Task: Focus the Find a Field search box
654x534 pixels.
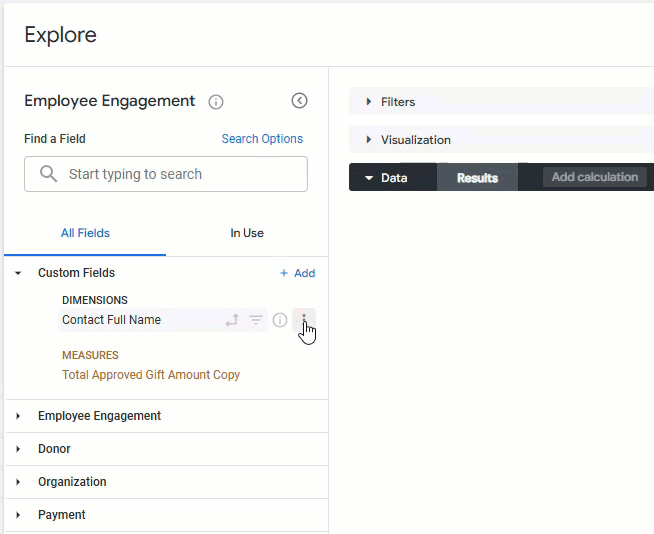Action: pos(166,174)
